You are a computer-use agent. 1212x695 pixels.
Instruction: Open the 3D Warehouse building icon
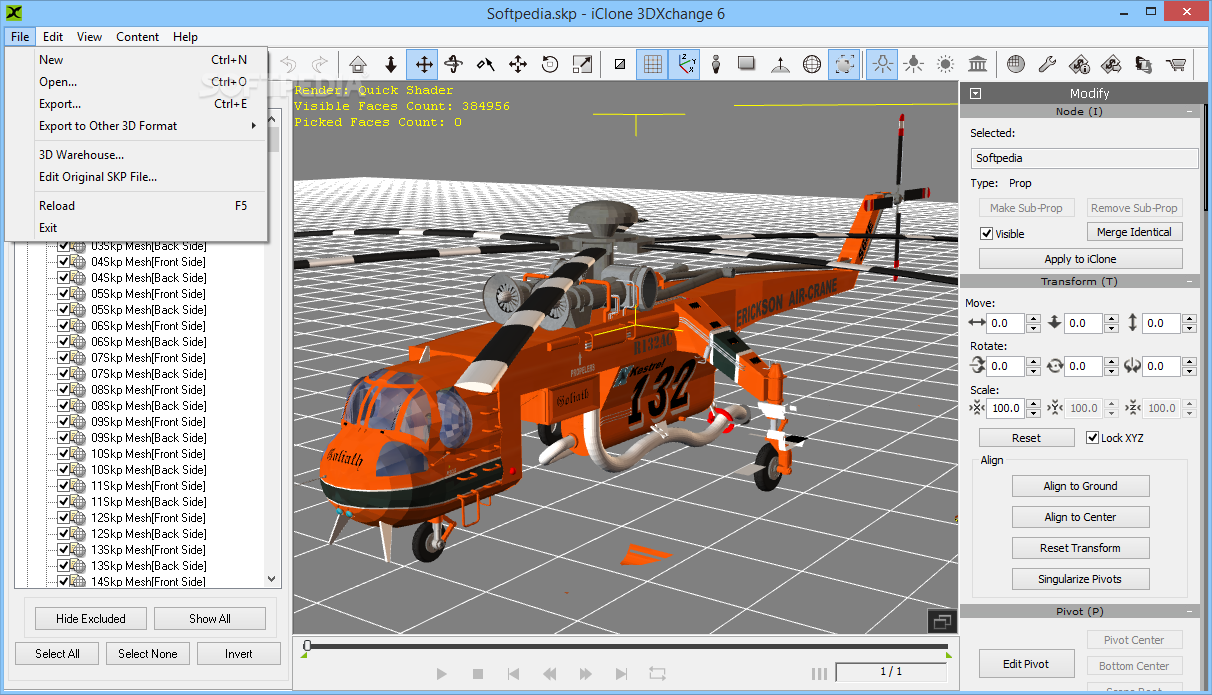coord(978,64)
